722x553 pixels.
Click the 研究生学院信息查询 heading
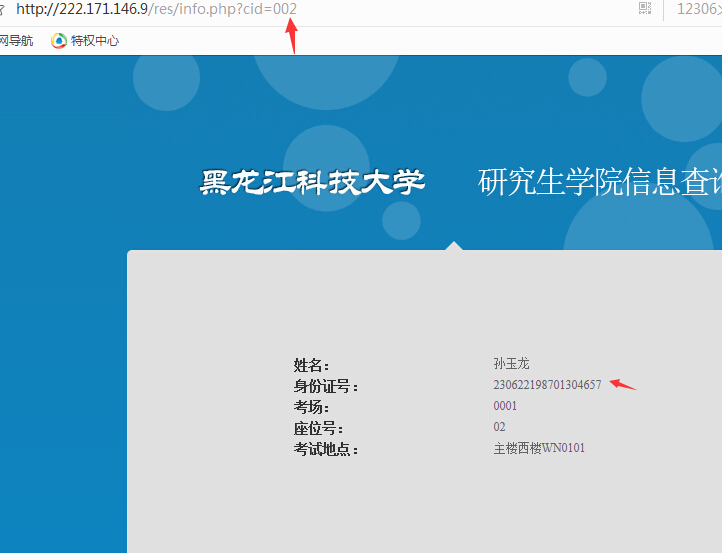click(600, 182)
